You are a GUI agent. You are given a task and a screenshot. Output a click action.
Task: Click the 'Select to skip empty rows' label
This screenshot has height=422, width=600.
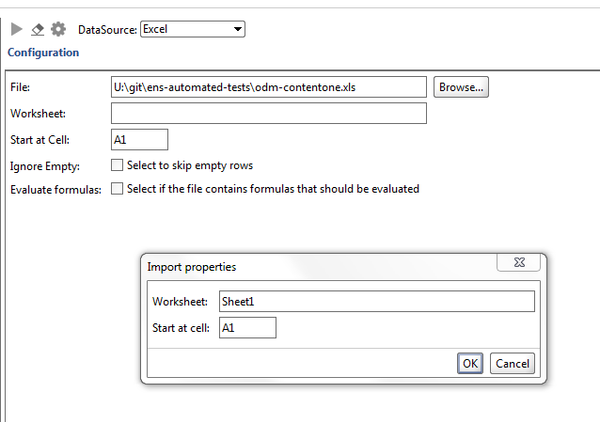click(x=190, y=165)
